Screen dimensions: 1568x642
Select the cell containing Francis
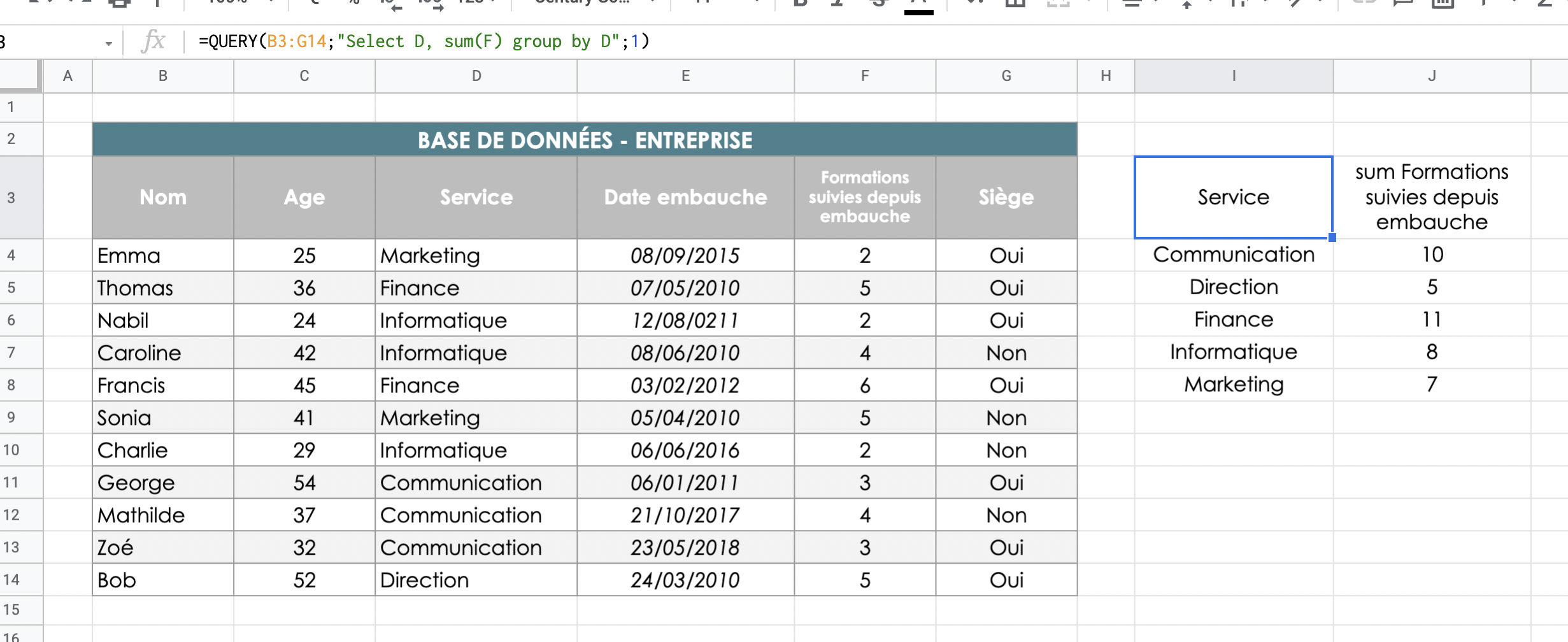[x=163, y=385]
